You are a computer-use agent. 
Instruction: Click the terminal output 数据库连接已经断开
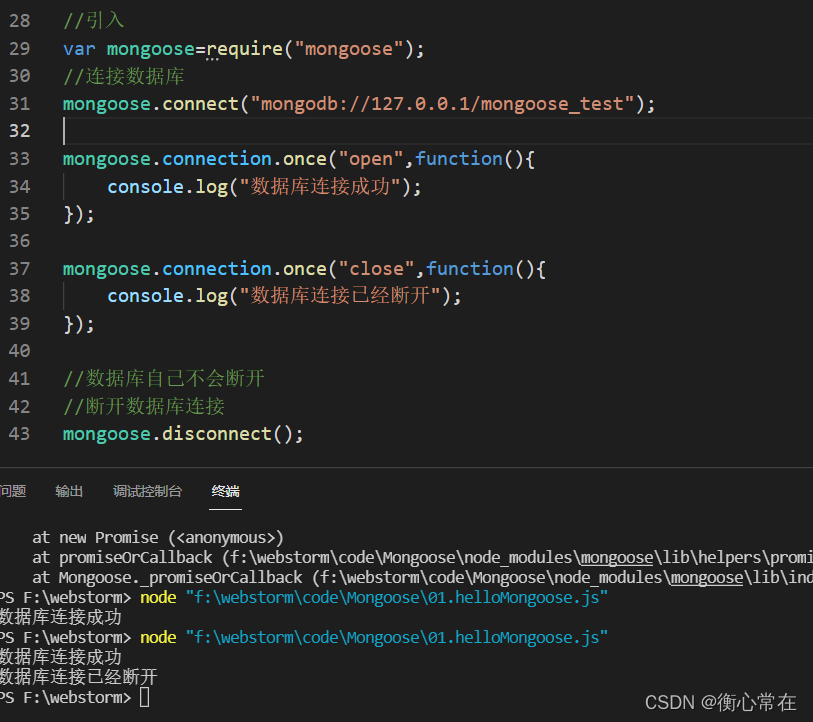78,677
